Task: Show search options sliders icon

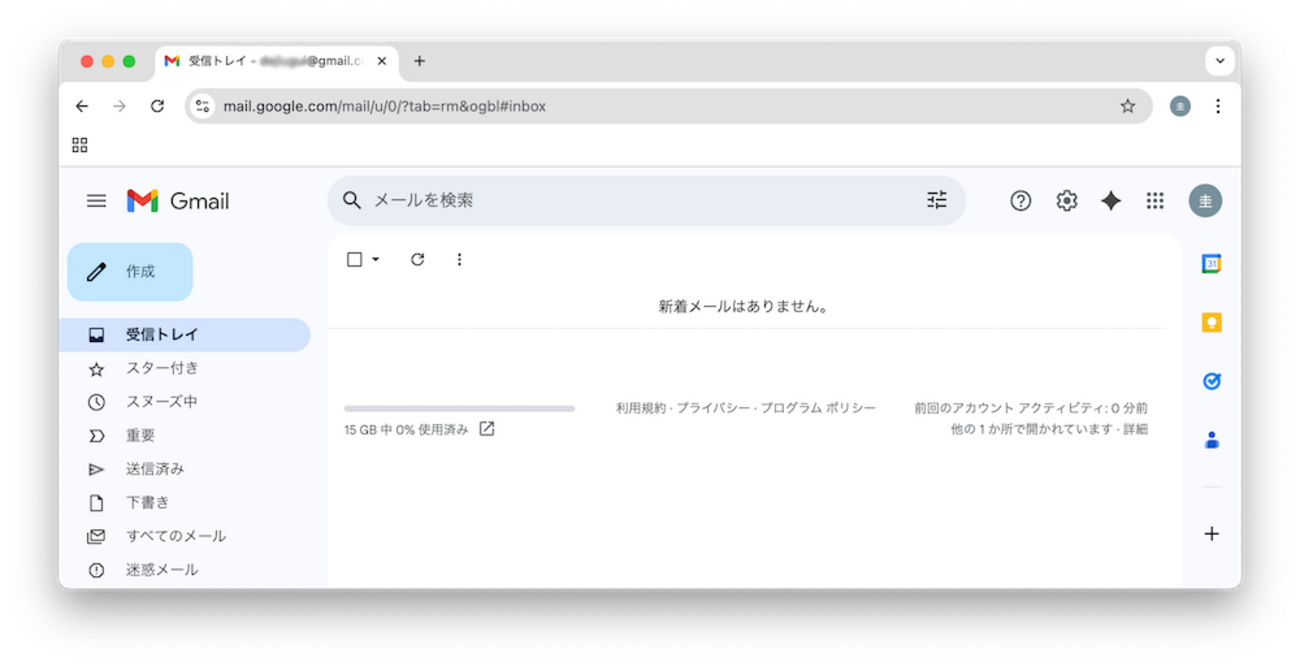Action: pos(936,200)
